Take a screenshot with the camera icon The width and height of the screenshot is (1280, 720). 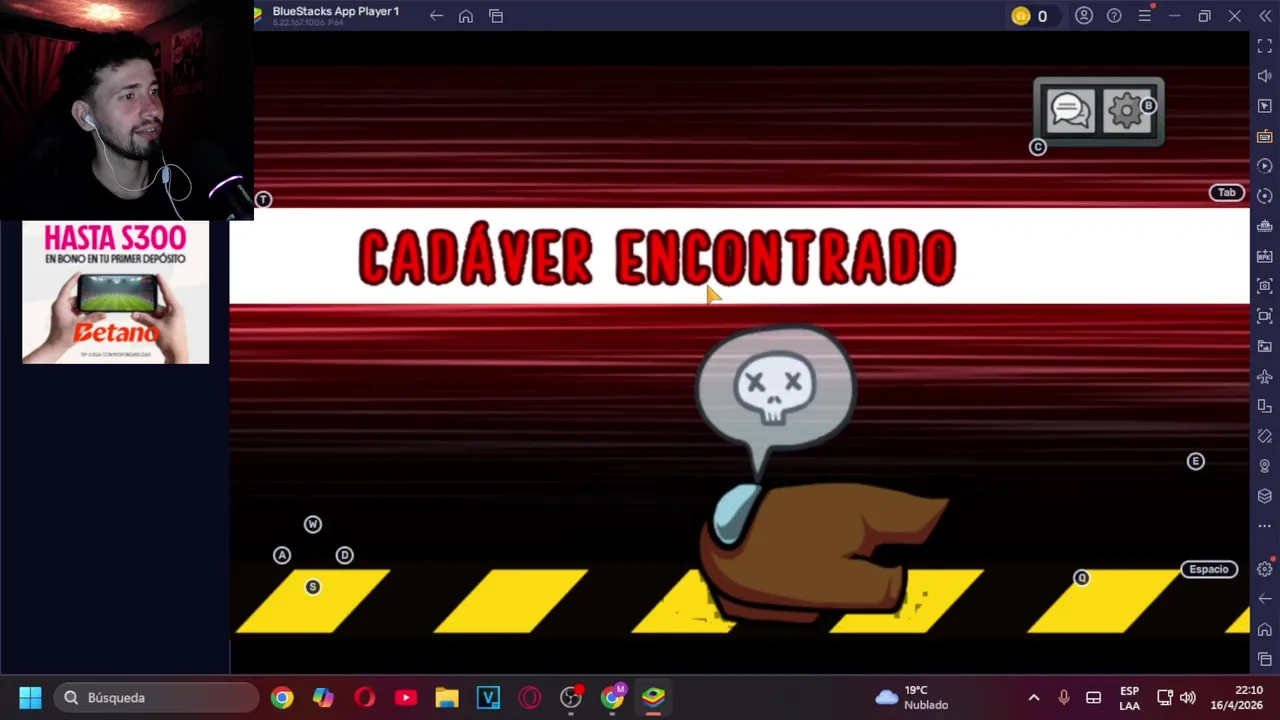[1265, 286]
